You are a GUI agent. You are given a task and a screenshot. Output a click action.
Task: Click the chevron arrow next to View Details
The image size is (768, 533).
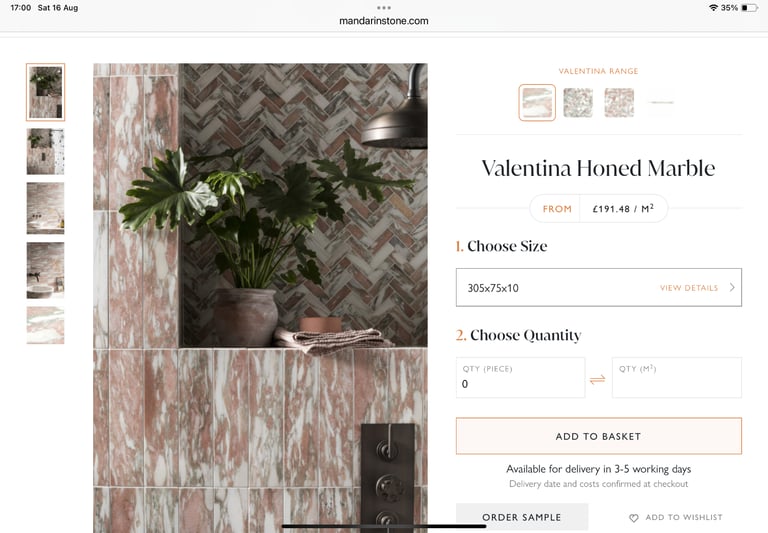732,288
